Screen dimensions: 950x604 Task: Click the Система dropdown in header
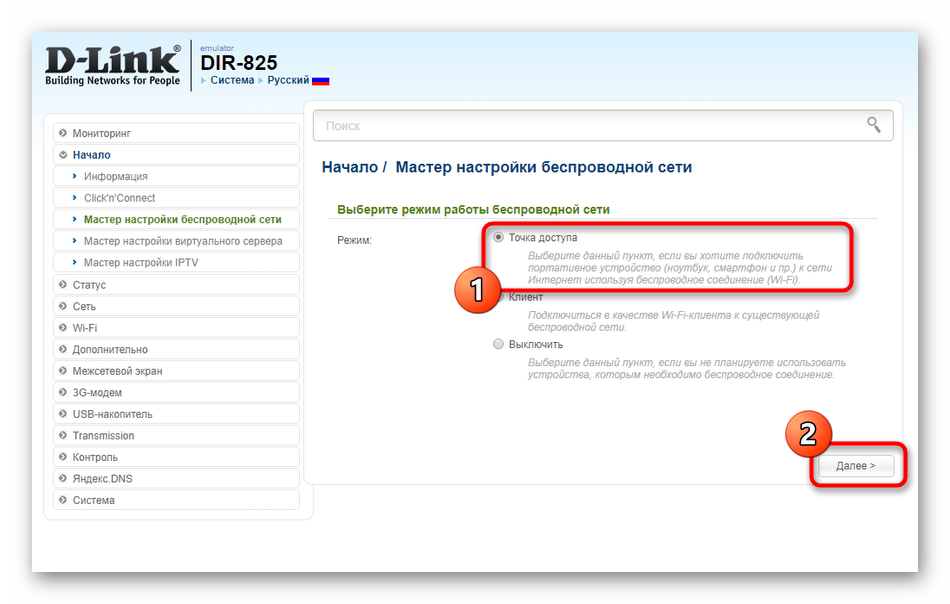(x=232, y=80)
